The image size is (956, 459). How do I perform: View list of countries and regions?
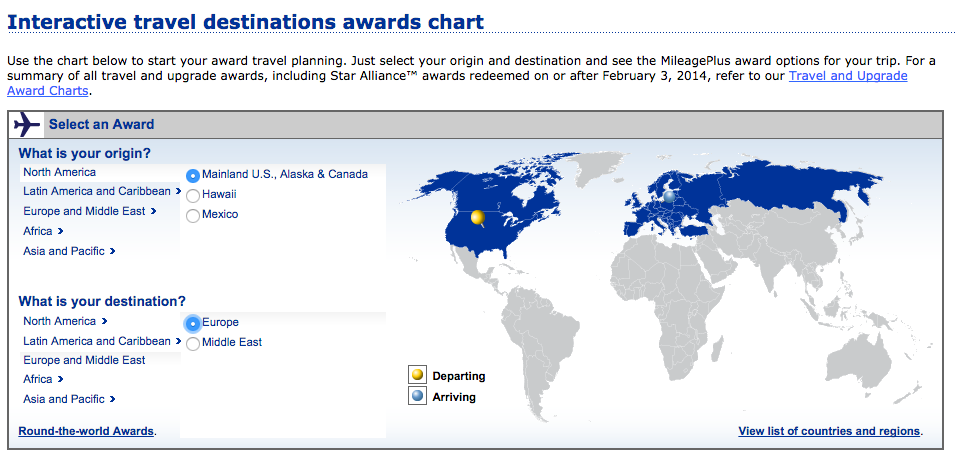click(829, 431)
